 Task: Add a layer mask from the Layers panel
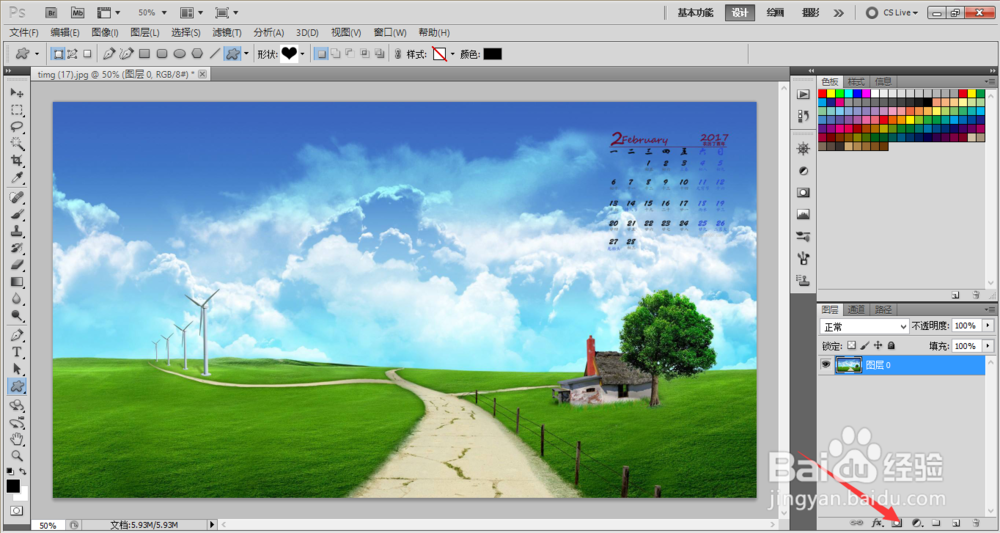[897, 523]
